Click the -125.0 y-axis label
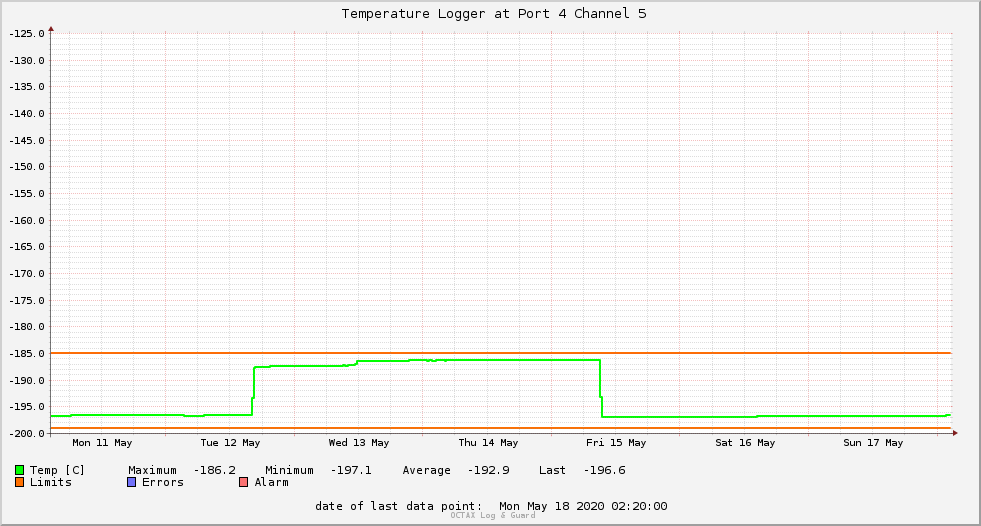 tap(27, 34)
